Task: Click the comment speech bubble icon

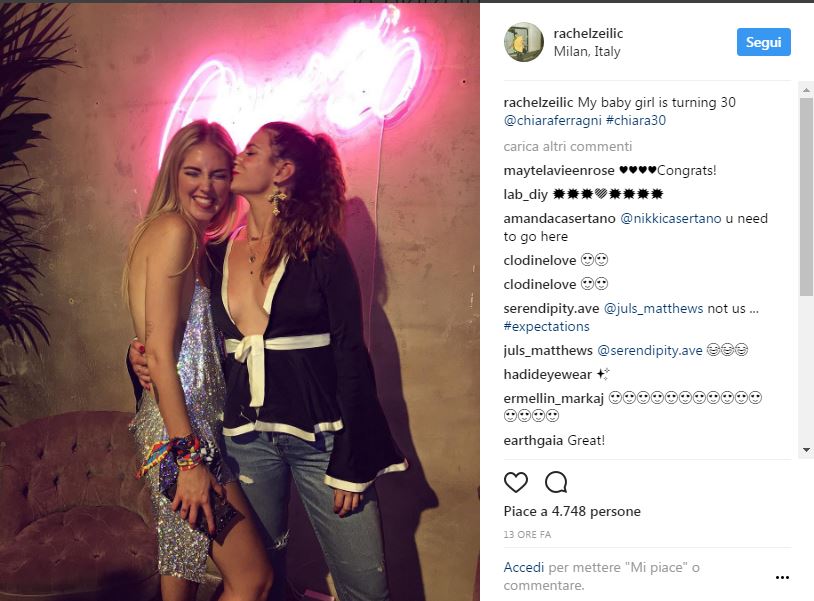Action: coord(556,482)
